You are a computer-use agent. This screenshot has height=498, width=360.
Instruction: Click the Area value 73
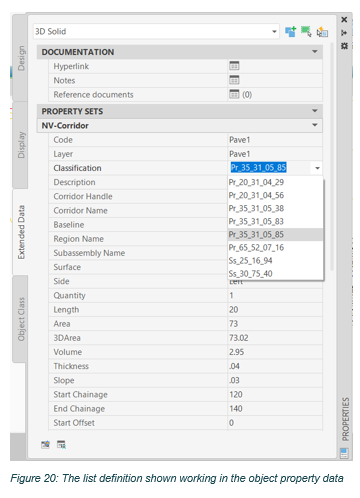(233, 324)
